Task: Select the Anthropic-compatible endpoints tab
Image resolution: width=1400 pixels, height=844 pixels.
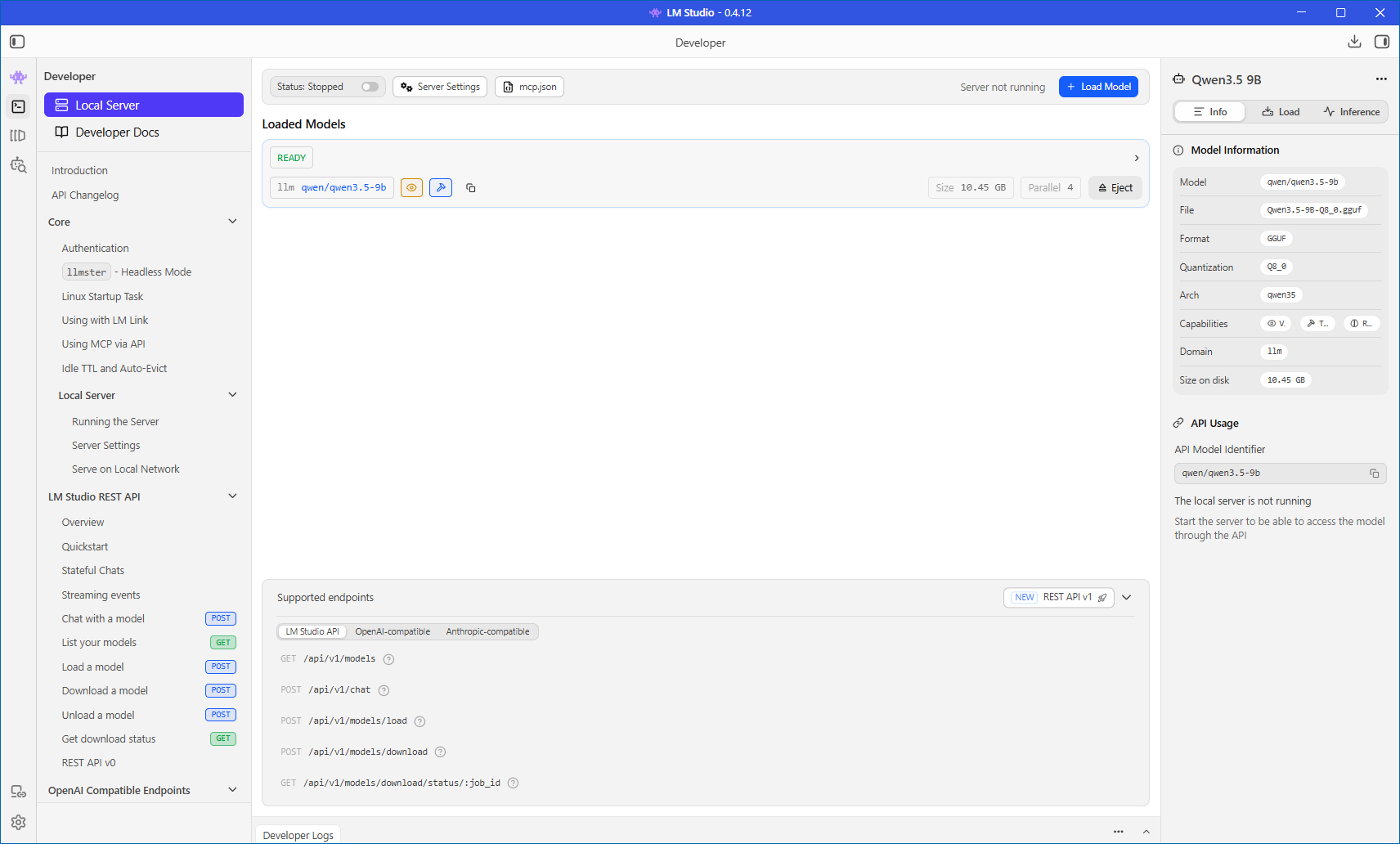Action: pyautogui.click(x=488, y=632)
